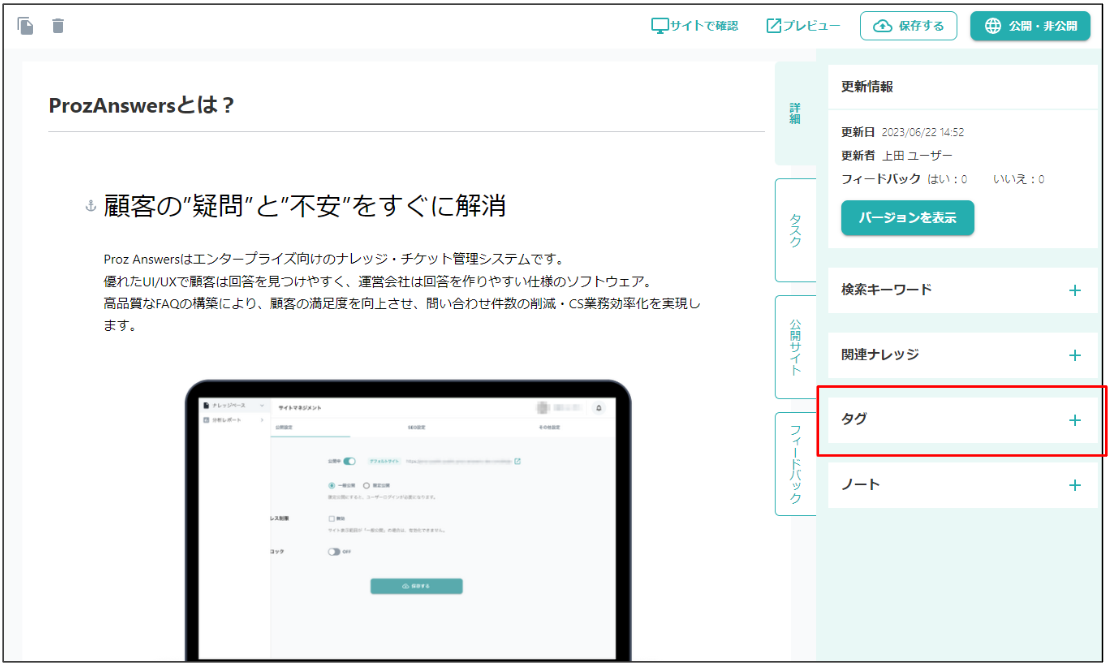Click the article title ProzAnswersとは？
The image size is (1111, 666).
tap(141, 106)
